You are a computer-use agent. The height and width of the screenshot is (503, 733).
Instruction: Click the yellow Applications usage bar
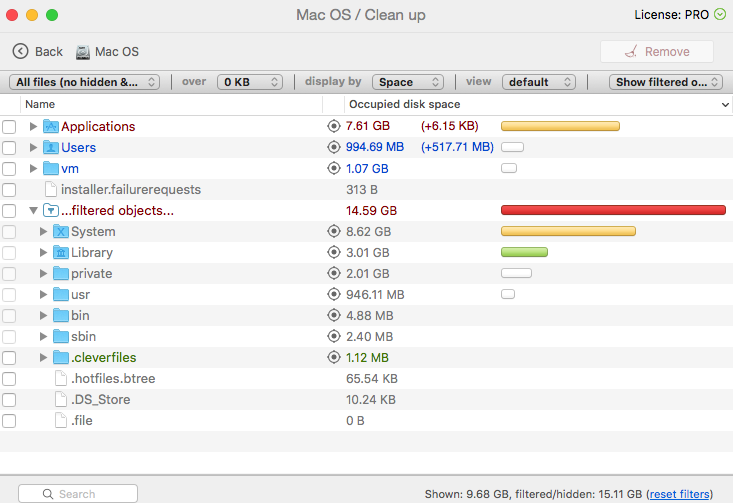click(560, 126)
